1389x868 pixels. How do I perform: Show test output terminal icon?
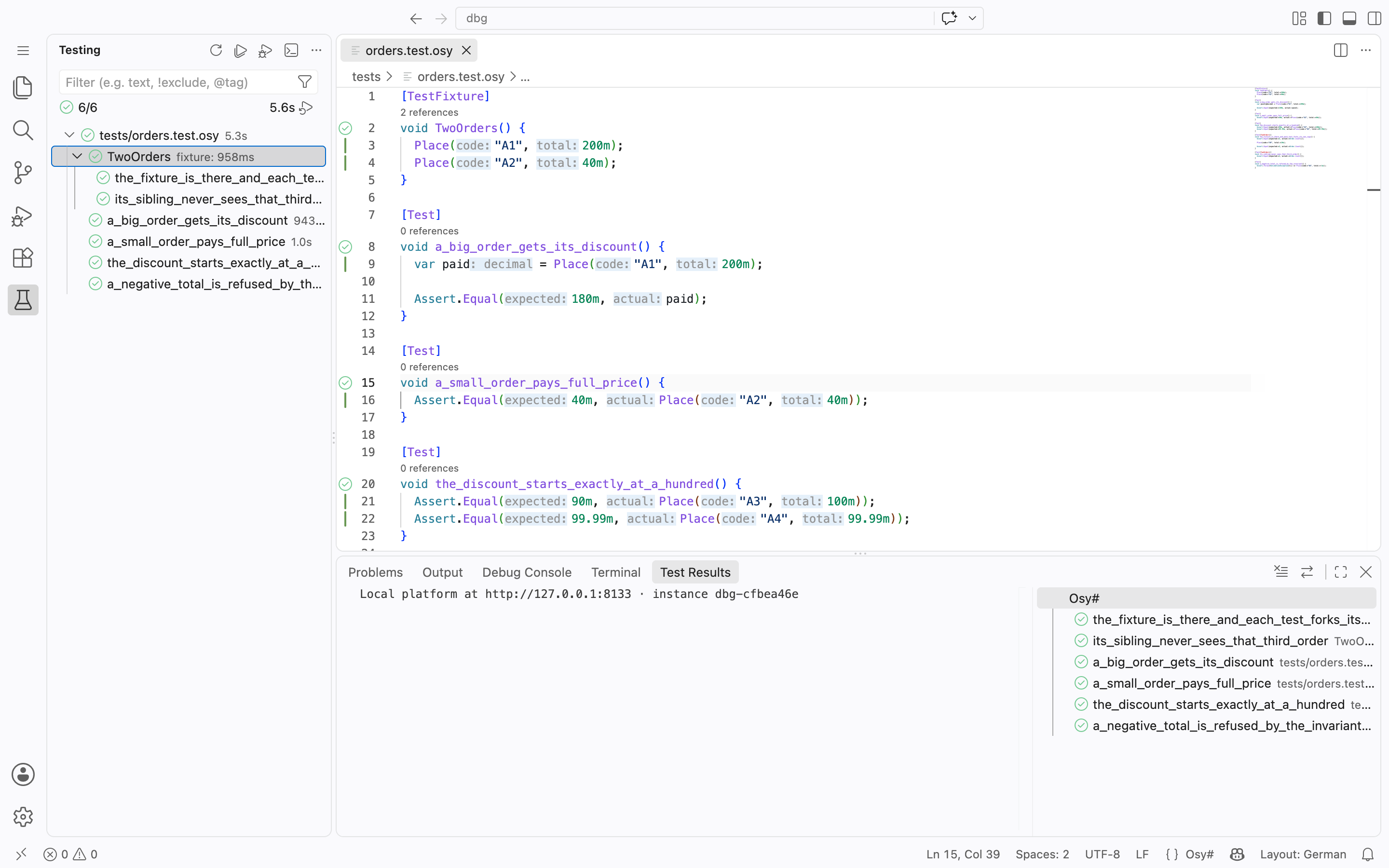tap(292, 51)
